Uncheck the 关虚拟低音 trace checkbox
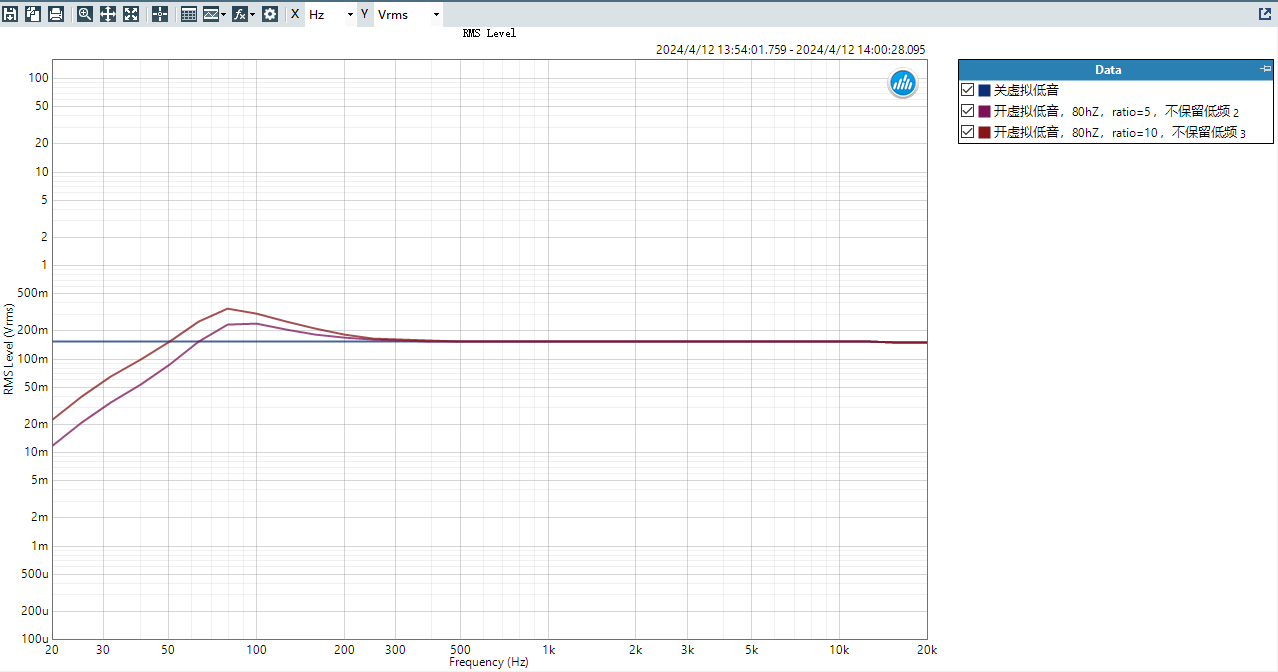 967,90
